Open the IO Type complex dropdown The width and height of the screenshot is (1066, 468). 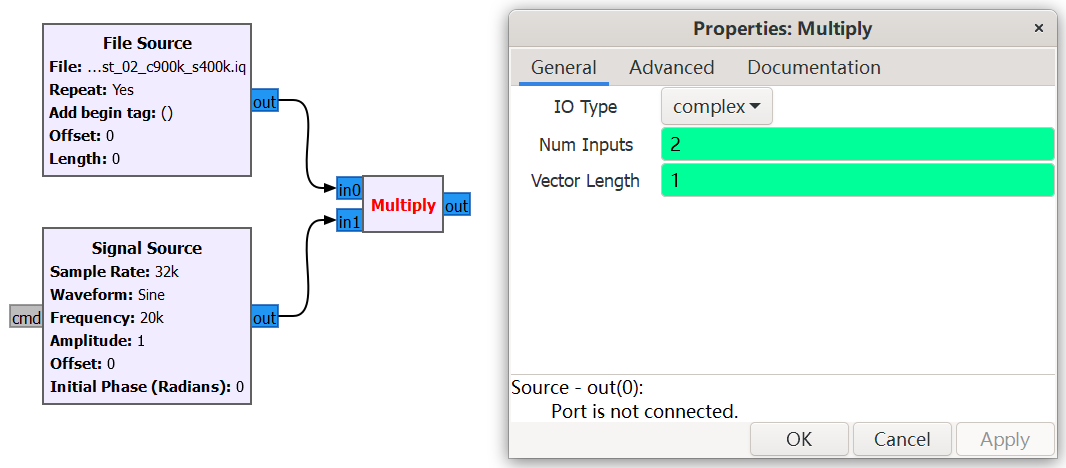[x=716, y=107]
